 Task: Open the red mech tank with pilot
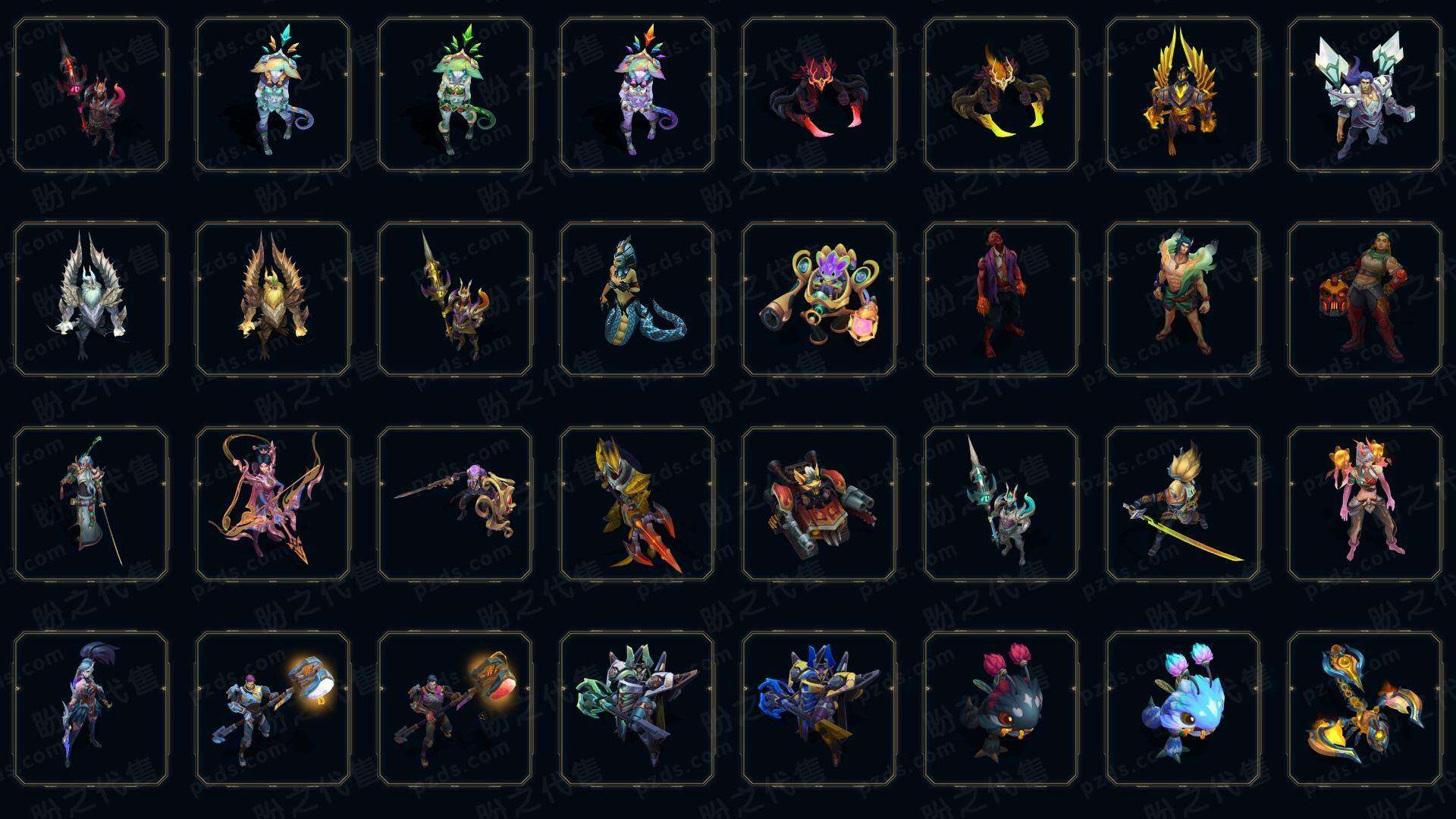[x=819, y=504]
